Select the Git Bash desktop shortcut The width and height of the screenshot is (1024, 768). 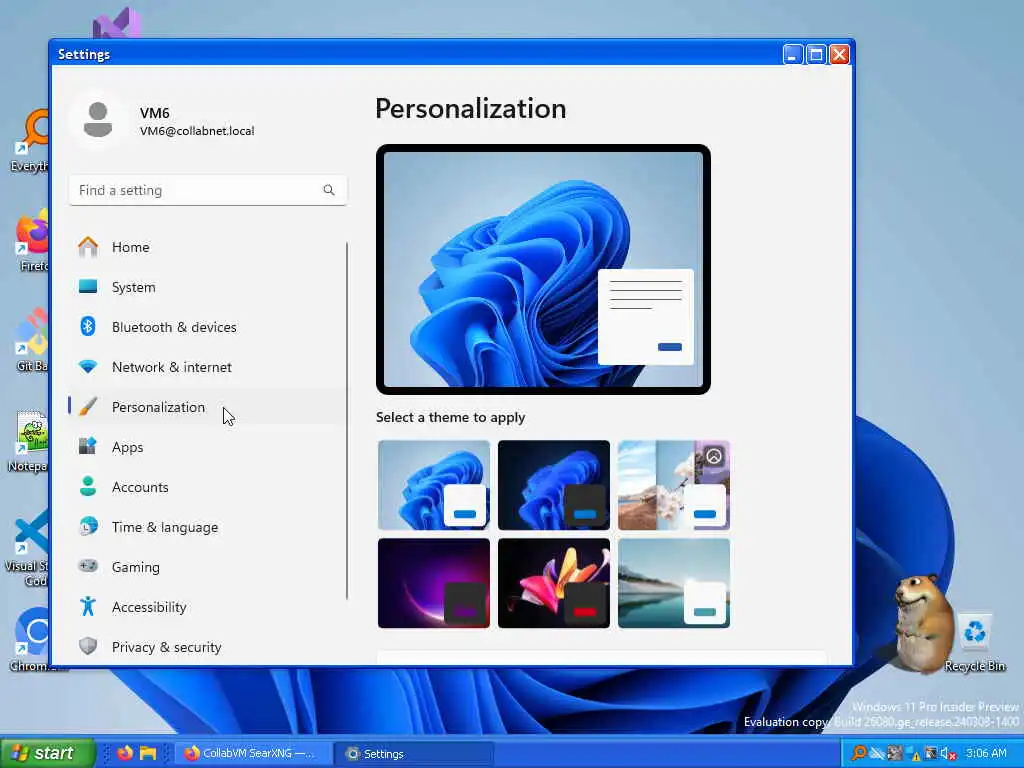[30, 340]
